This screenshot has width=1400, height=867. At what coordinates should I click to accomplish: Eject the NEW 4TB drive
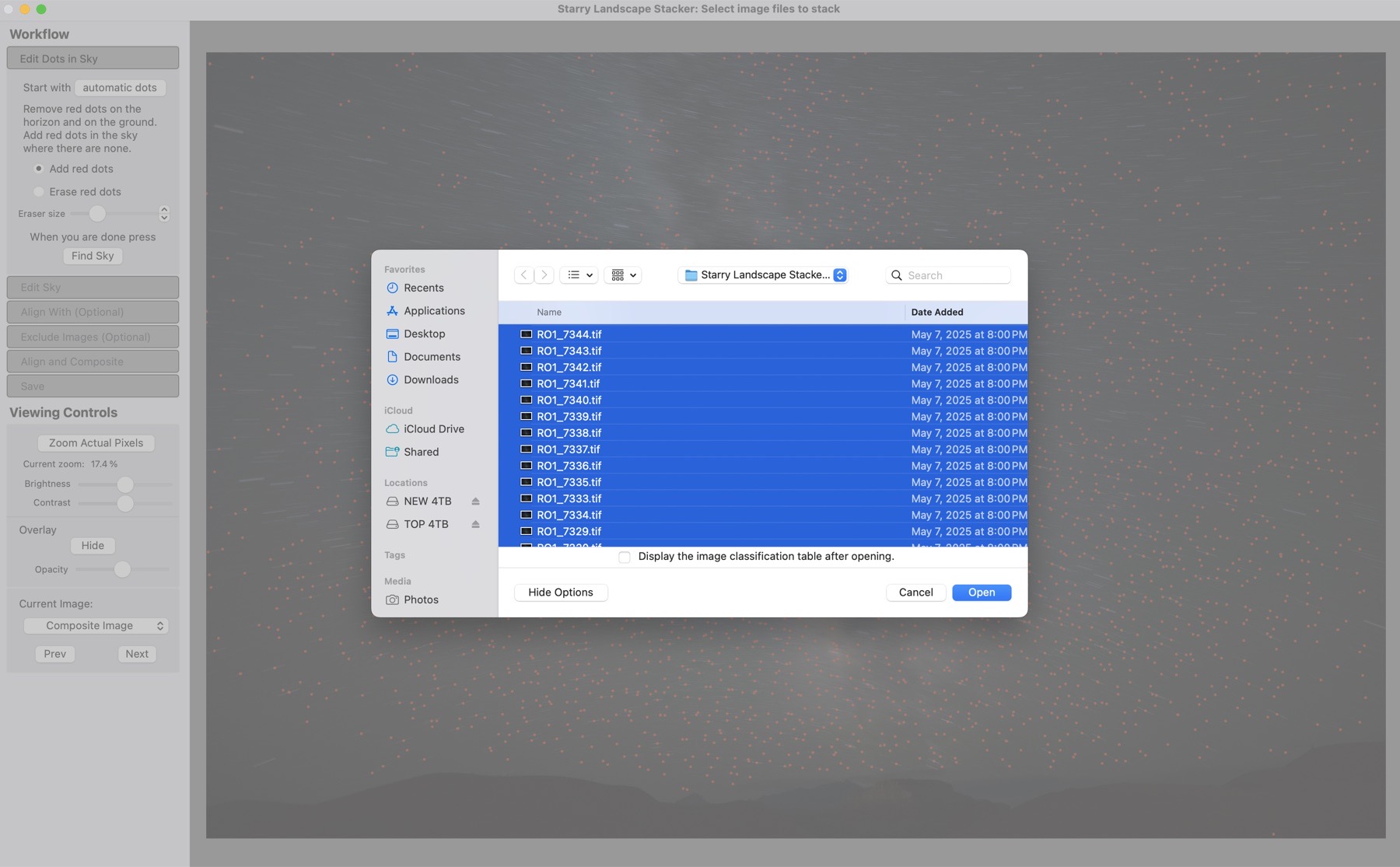475,502
